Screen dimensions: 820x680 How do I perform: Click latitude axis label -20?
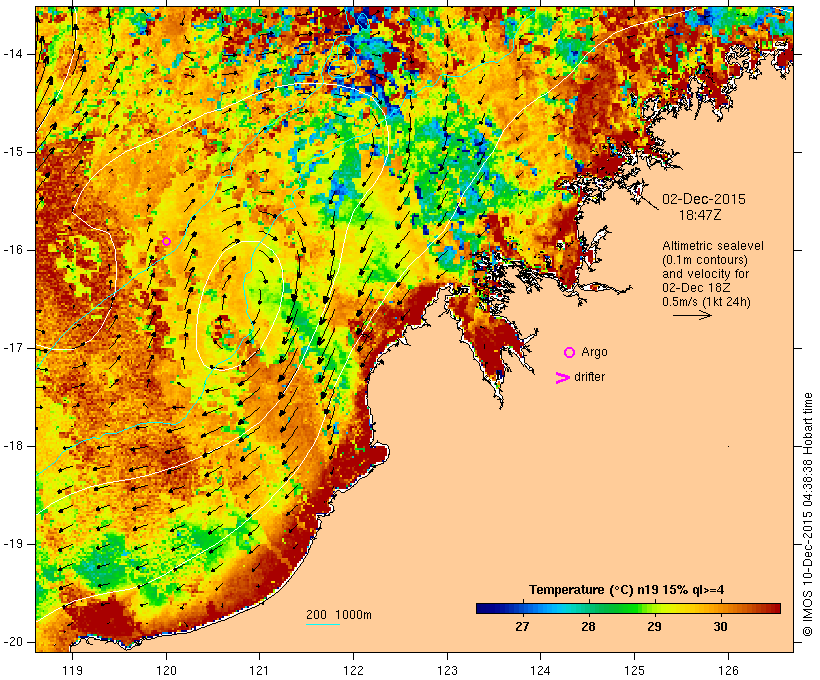tap(12, 642)
